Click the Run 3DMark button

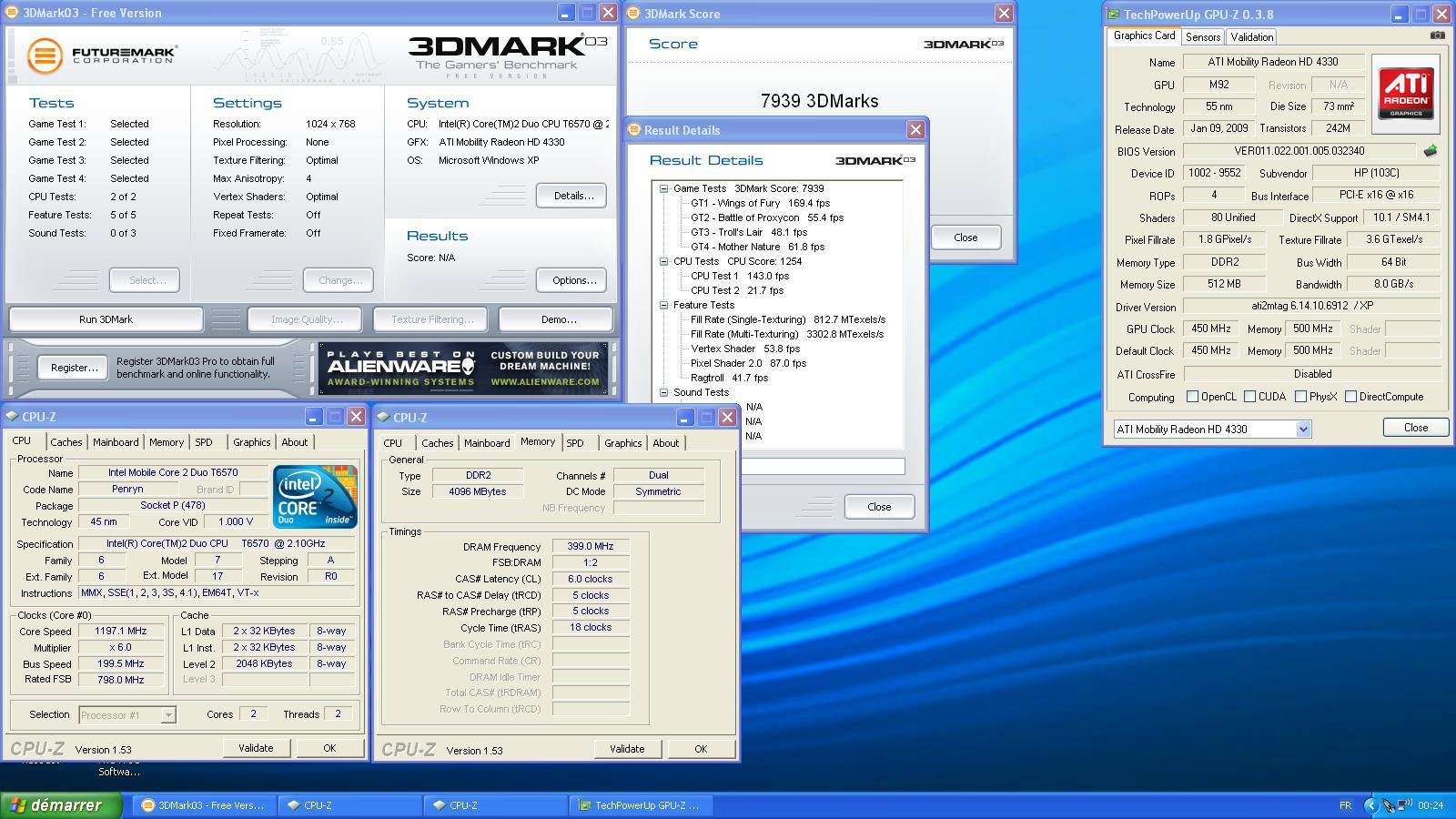coord(106,319)
